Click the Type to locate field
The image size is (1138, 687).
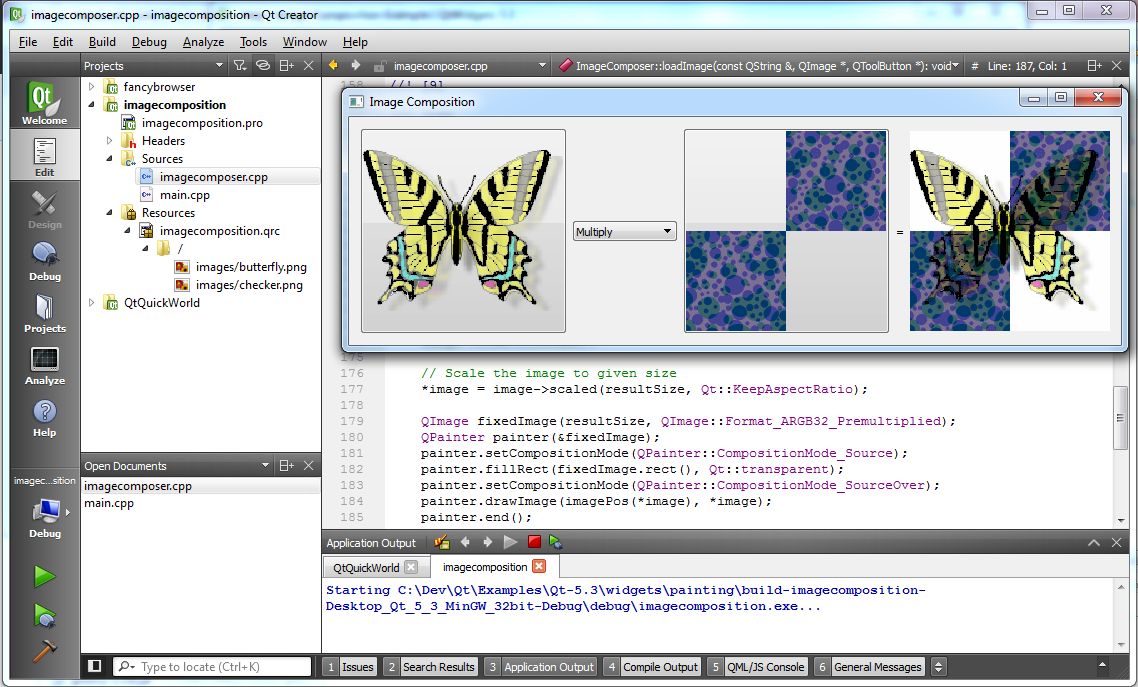(213, 666)
